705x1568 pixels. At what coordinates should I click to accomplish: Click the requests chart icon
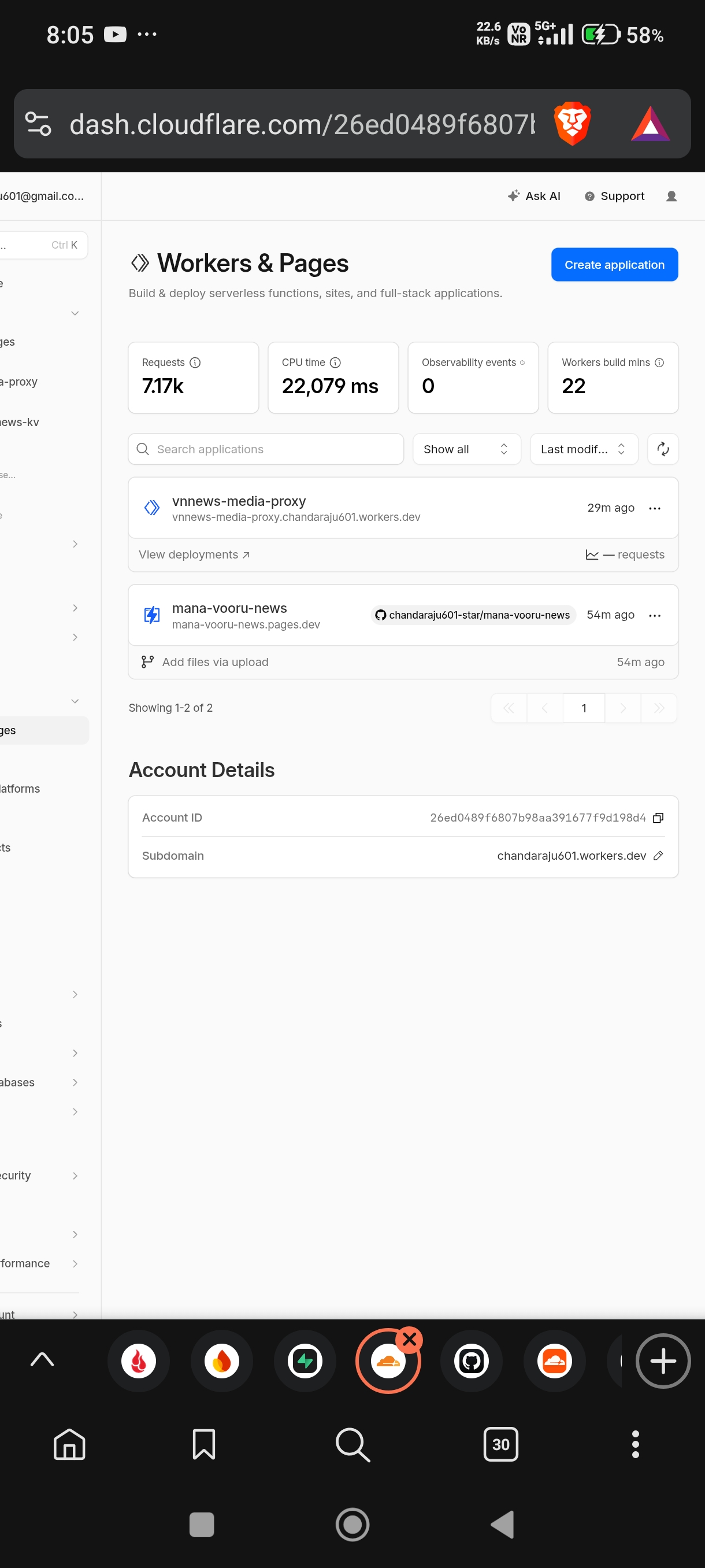pos(591,554)
